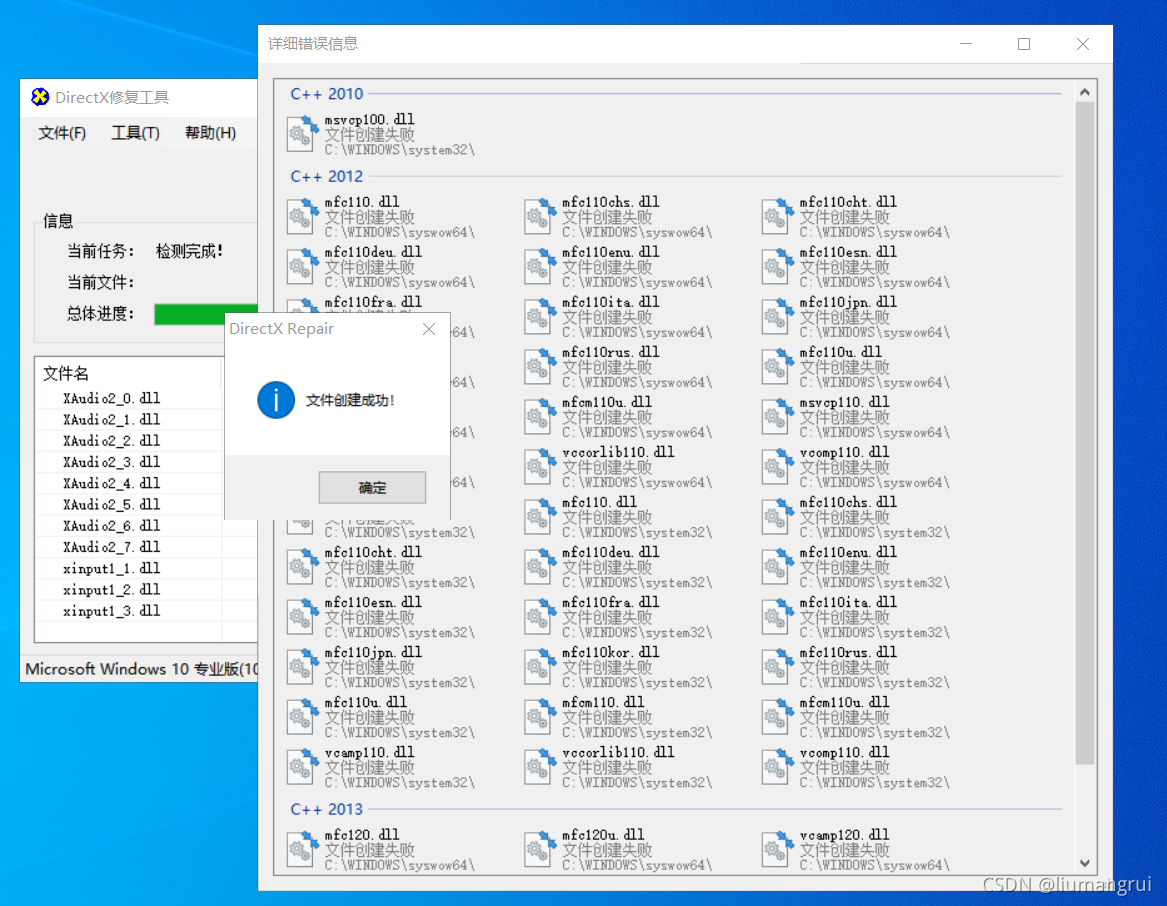Select the mfc110enu.dll icon in system32
This screenshot has height=906, width=1167.
778,567
